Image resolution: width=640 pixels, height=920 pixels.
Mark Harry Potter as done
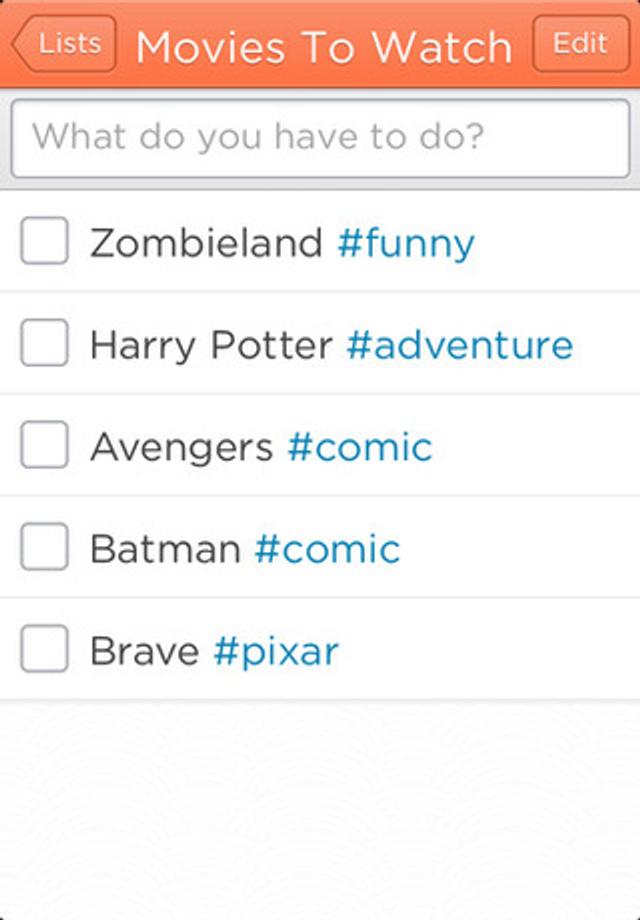(44, 344)
